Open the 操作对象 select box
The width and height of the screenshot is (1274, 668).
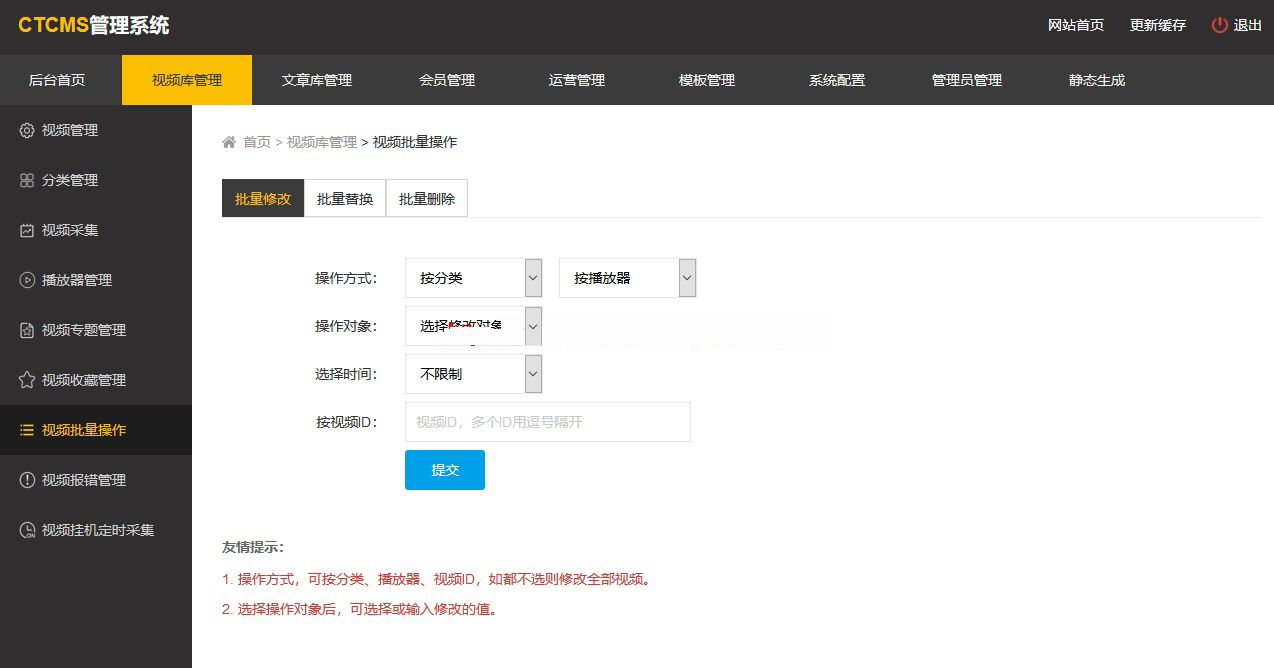(473, 326)
